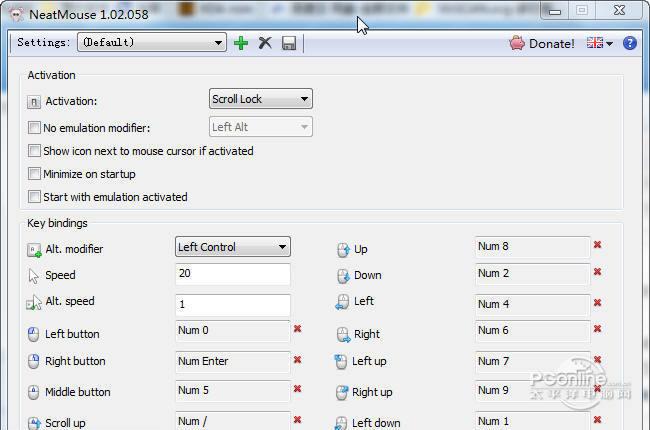This screenshot has width=650, height=430.
Task: Click the Middle button mouse icon
Action: click(33, 392)
